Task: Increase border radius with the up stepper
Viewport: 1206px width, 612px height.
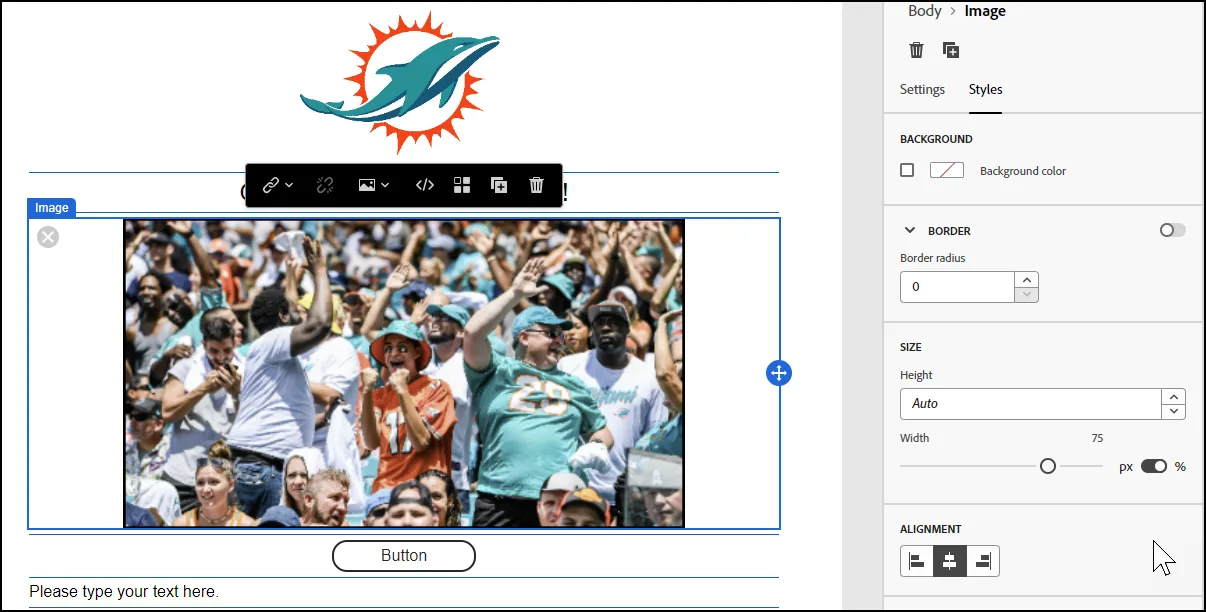Action: pos(1027,280)
